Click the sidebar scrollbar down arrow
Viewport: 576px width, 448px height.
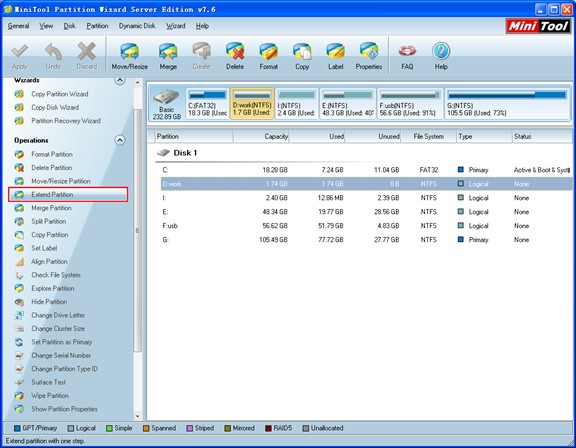(138, 416)
